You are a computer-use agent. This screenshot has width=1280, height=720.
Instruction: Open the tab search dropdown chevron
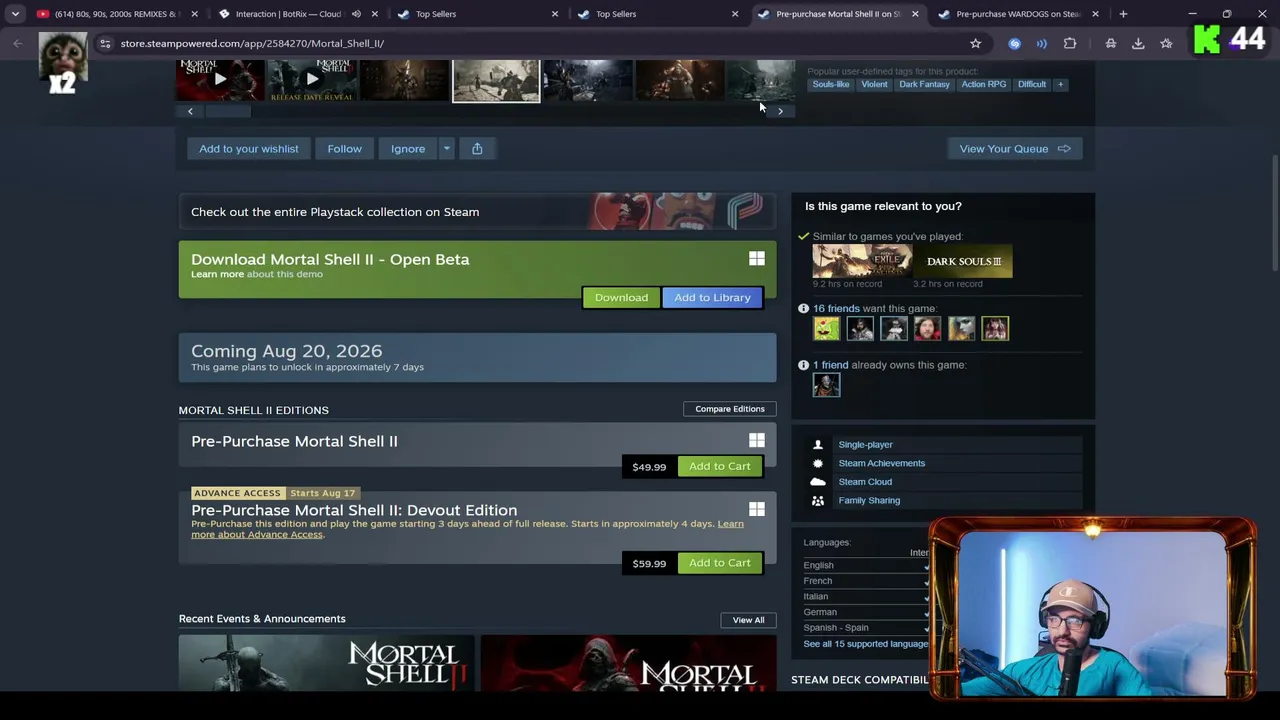(15, 14)
